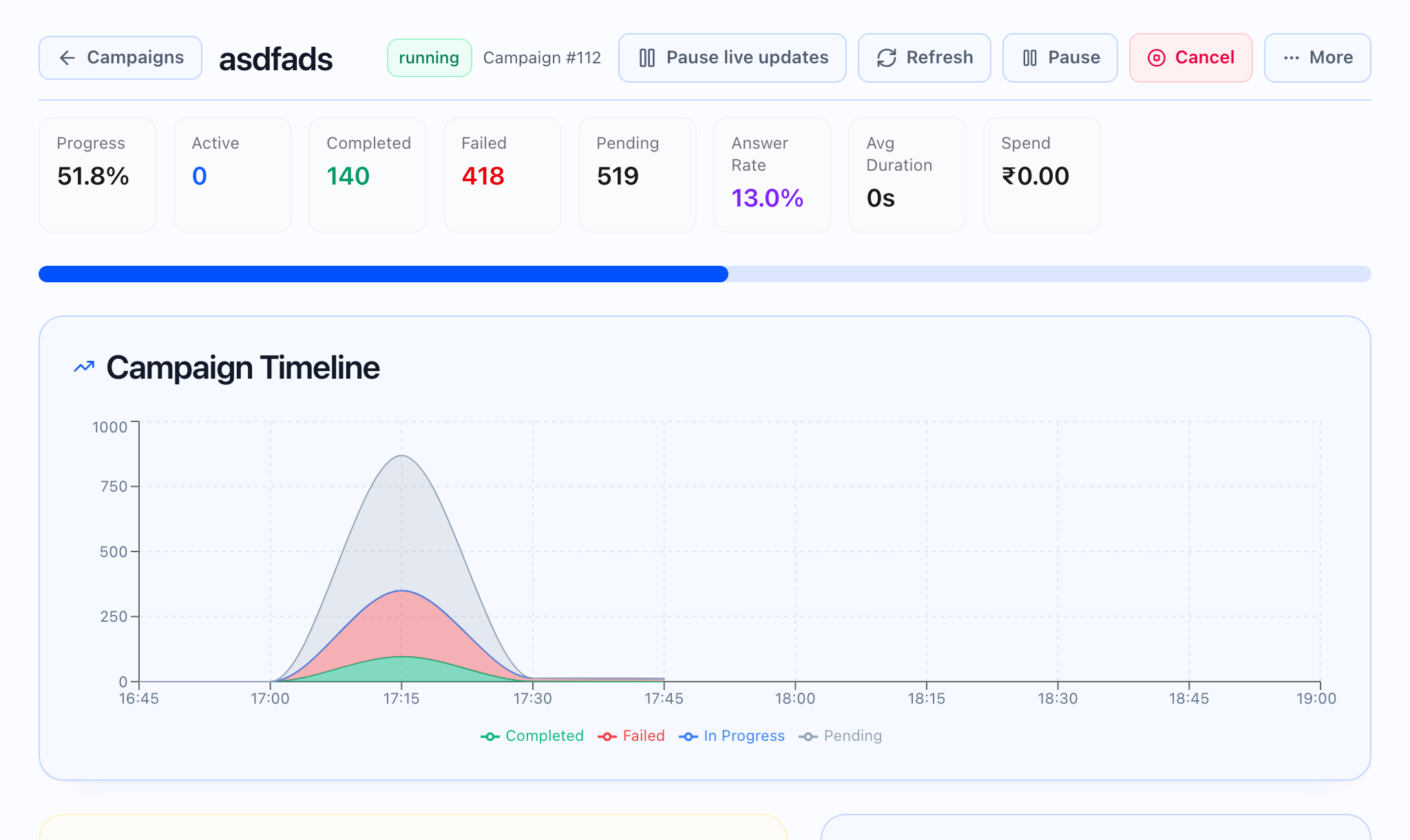
Task: Click the Completed count 140
Action: point(348,176)
